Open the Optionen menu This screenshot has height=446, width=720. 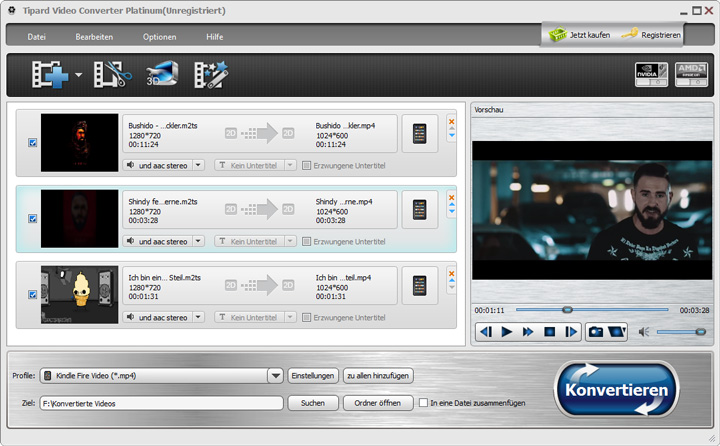coord(159,37)
